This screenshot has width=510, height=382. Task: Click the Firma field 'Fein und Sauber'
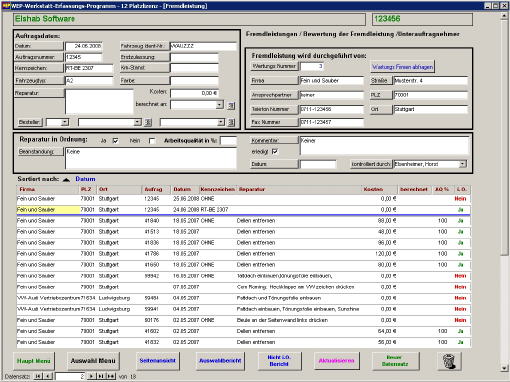click(x=332, y=80)
